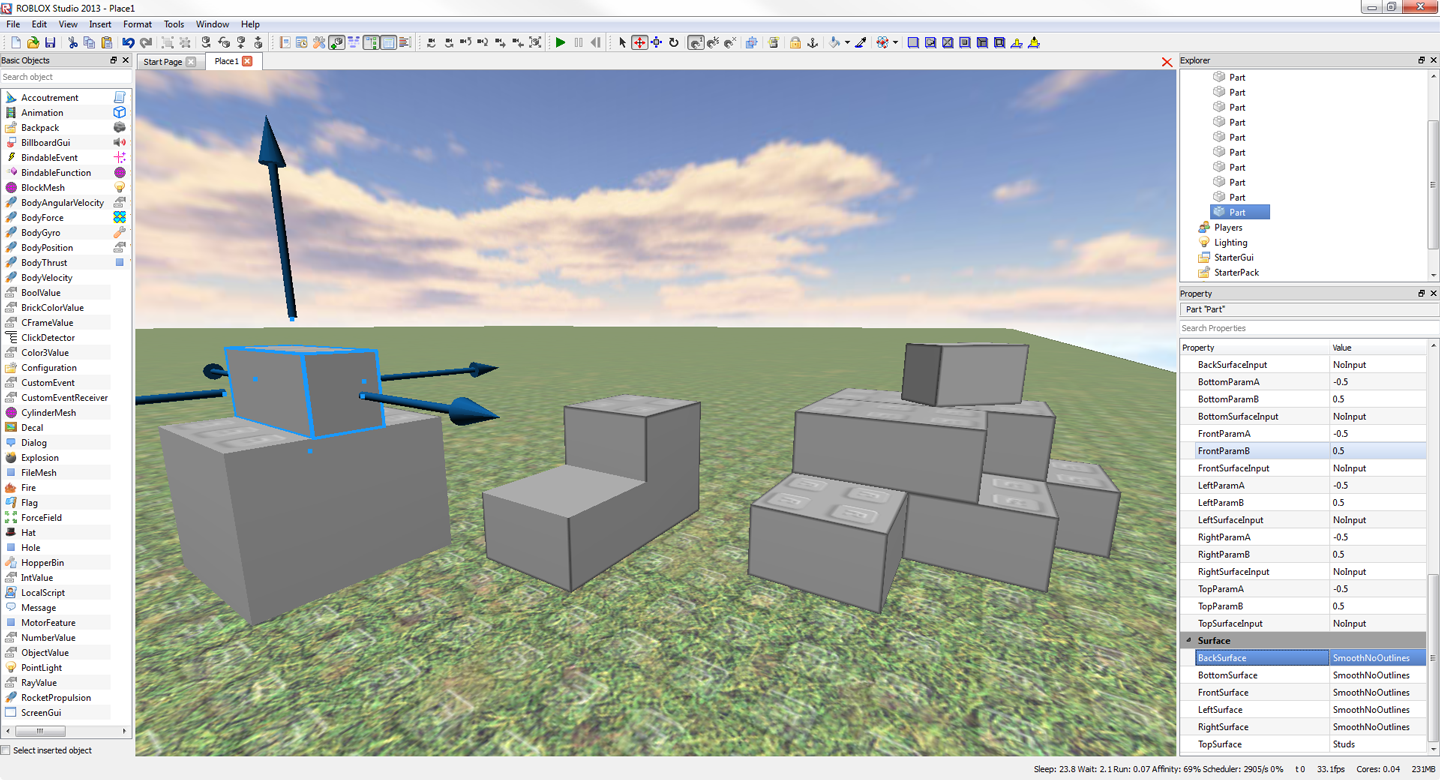Viewport: 1440px width, 780px height.
Task: Click the Search Properties field
Action: (x=1308, y=328)
